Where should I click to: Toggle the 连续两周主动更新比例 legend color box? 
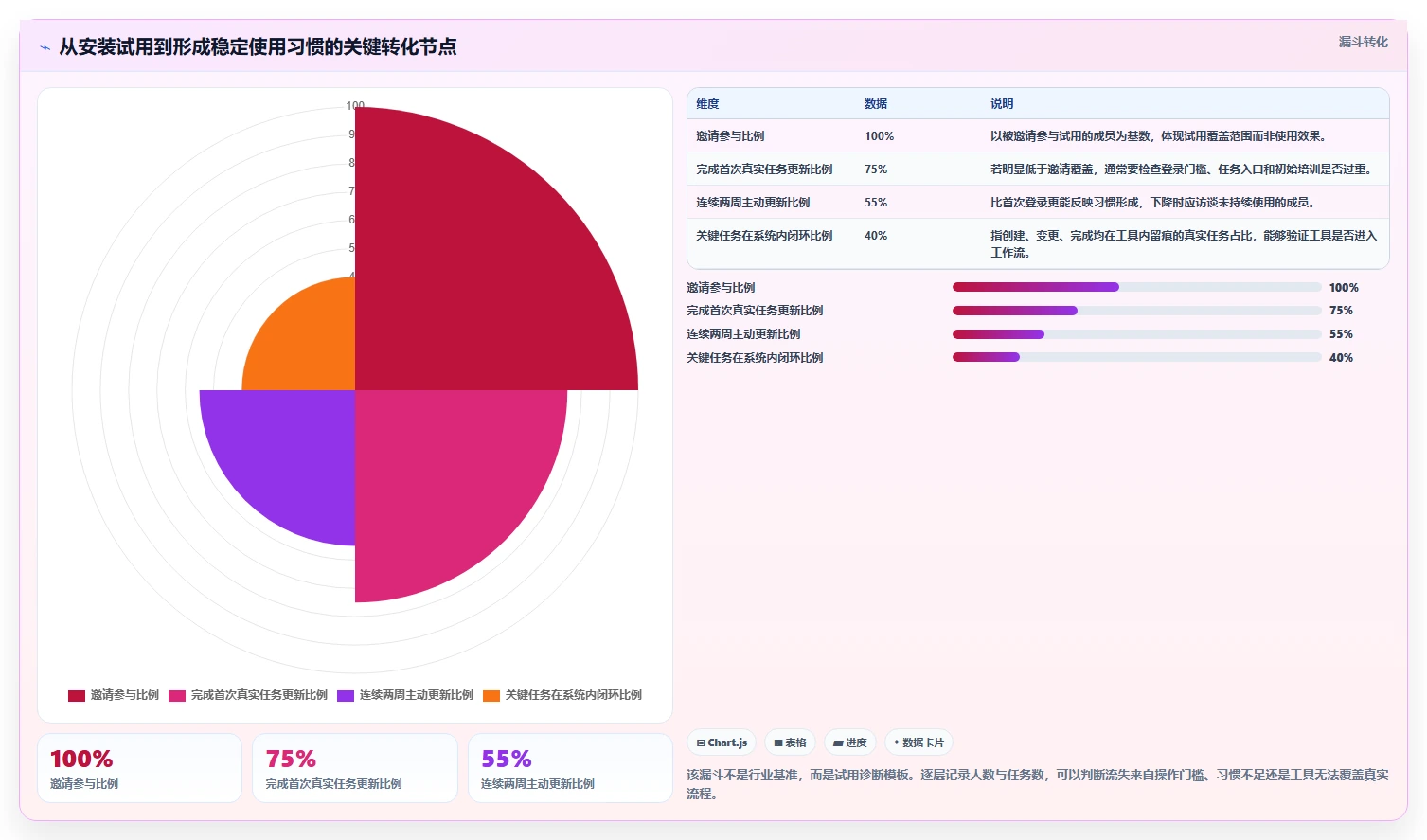tap(346, 695)
